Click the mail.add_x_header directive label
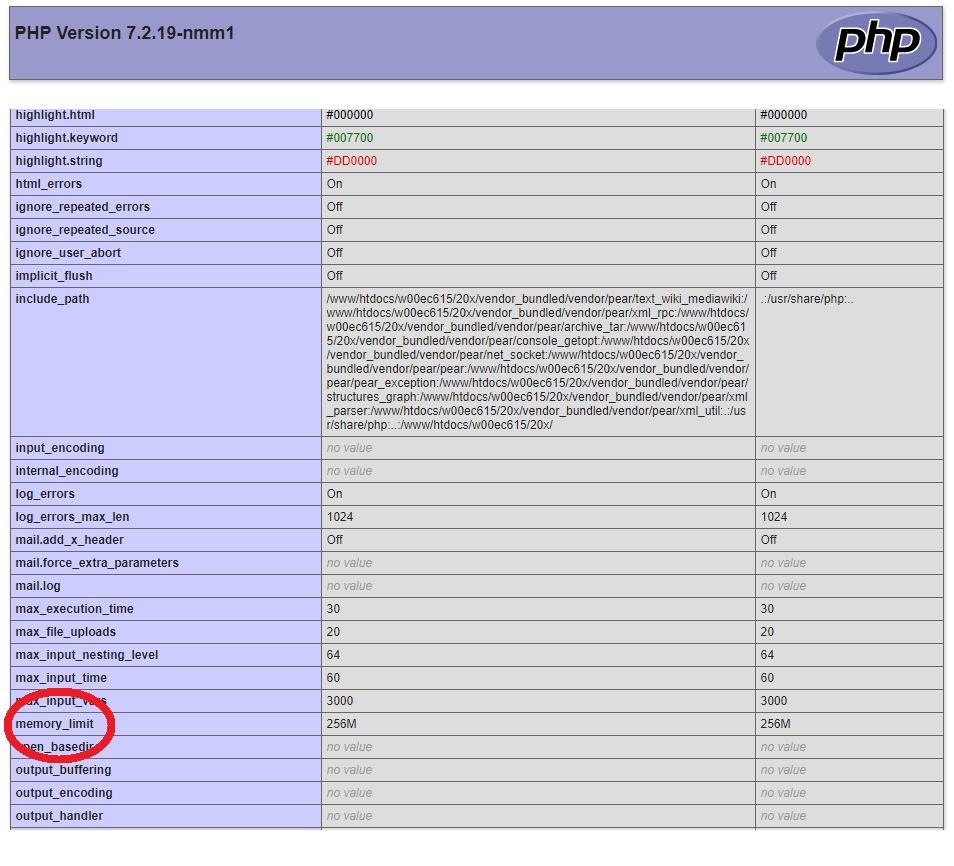The height and width of the screenshot is (866, 954). pos(69,540)
